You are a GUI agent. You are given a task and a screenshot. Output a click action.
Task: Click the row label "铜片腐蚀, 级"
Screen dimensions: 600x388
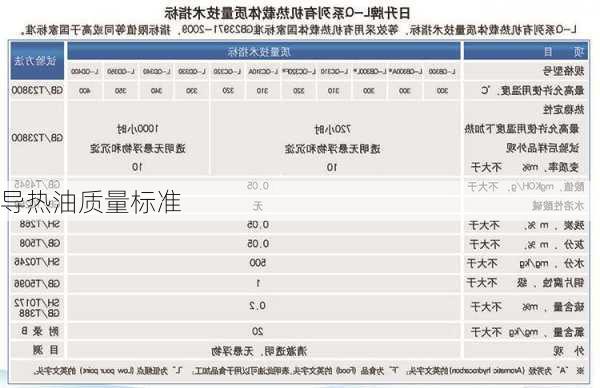(550, 283)
